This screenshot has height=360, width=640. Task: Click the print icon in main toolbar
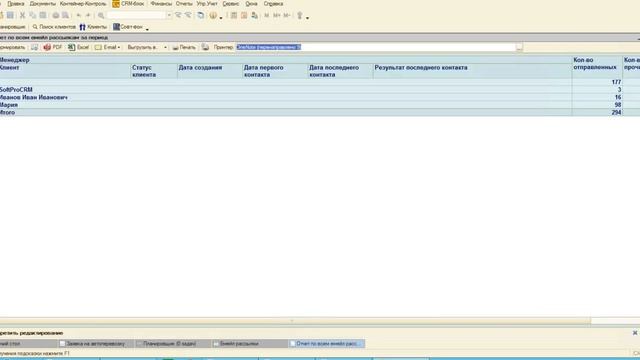click(56, 16)
